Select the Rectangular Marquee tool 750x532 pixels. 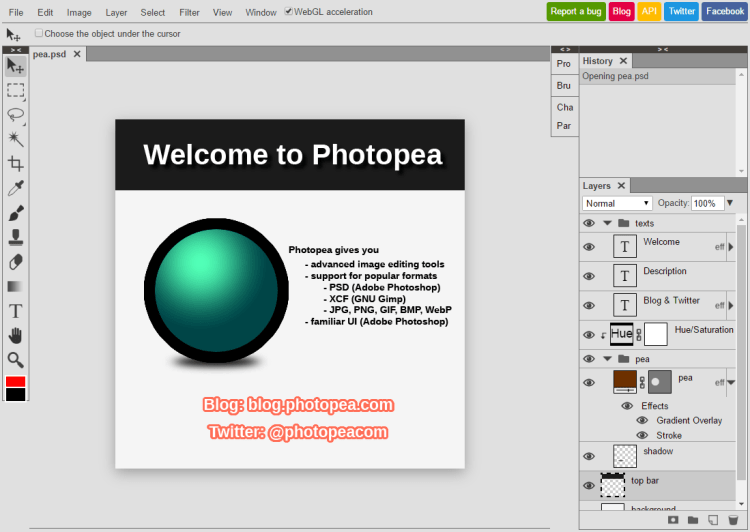click(15, 90)
